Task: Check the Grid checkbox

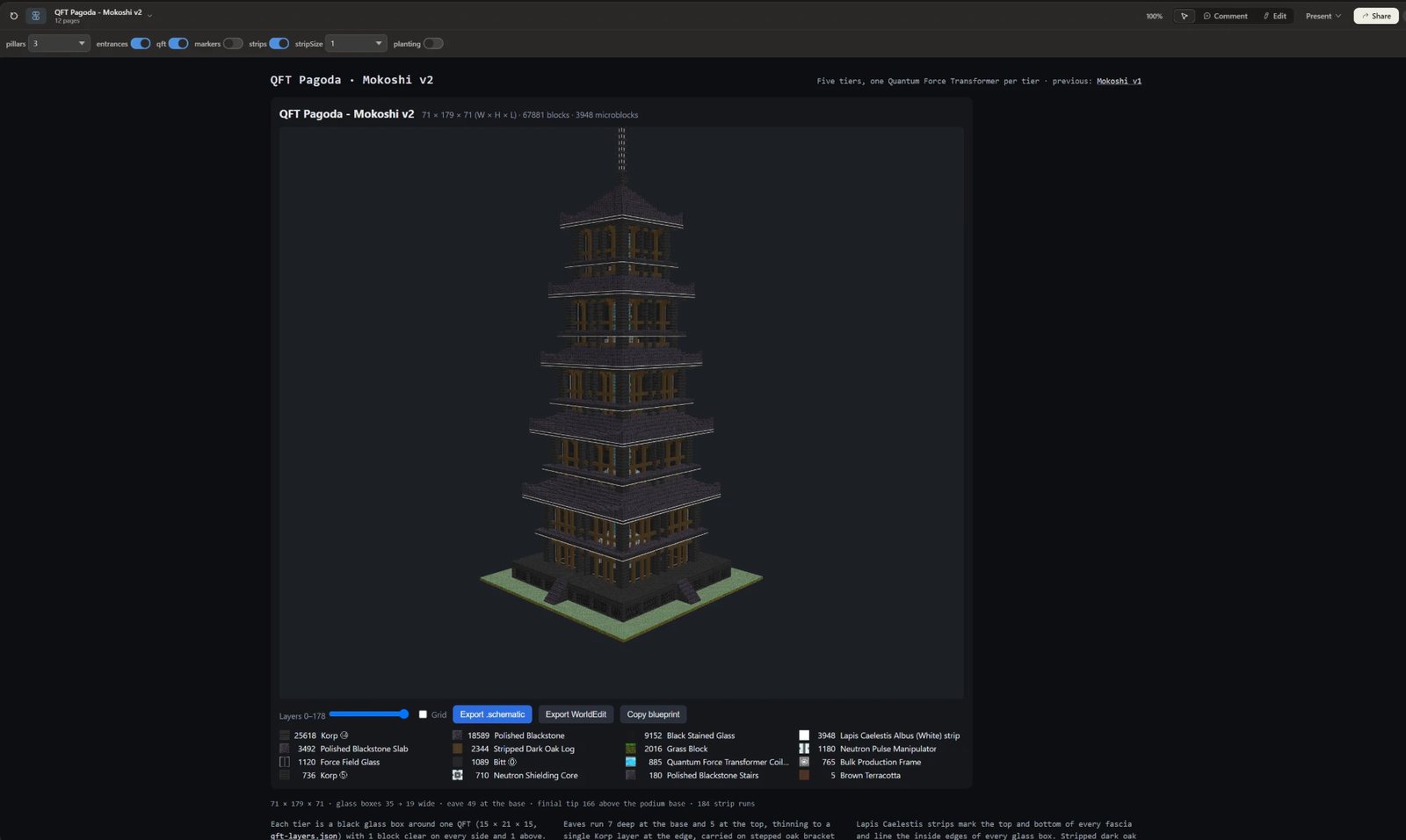Action: click(x=423, y=714)
